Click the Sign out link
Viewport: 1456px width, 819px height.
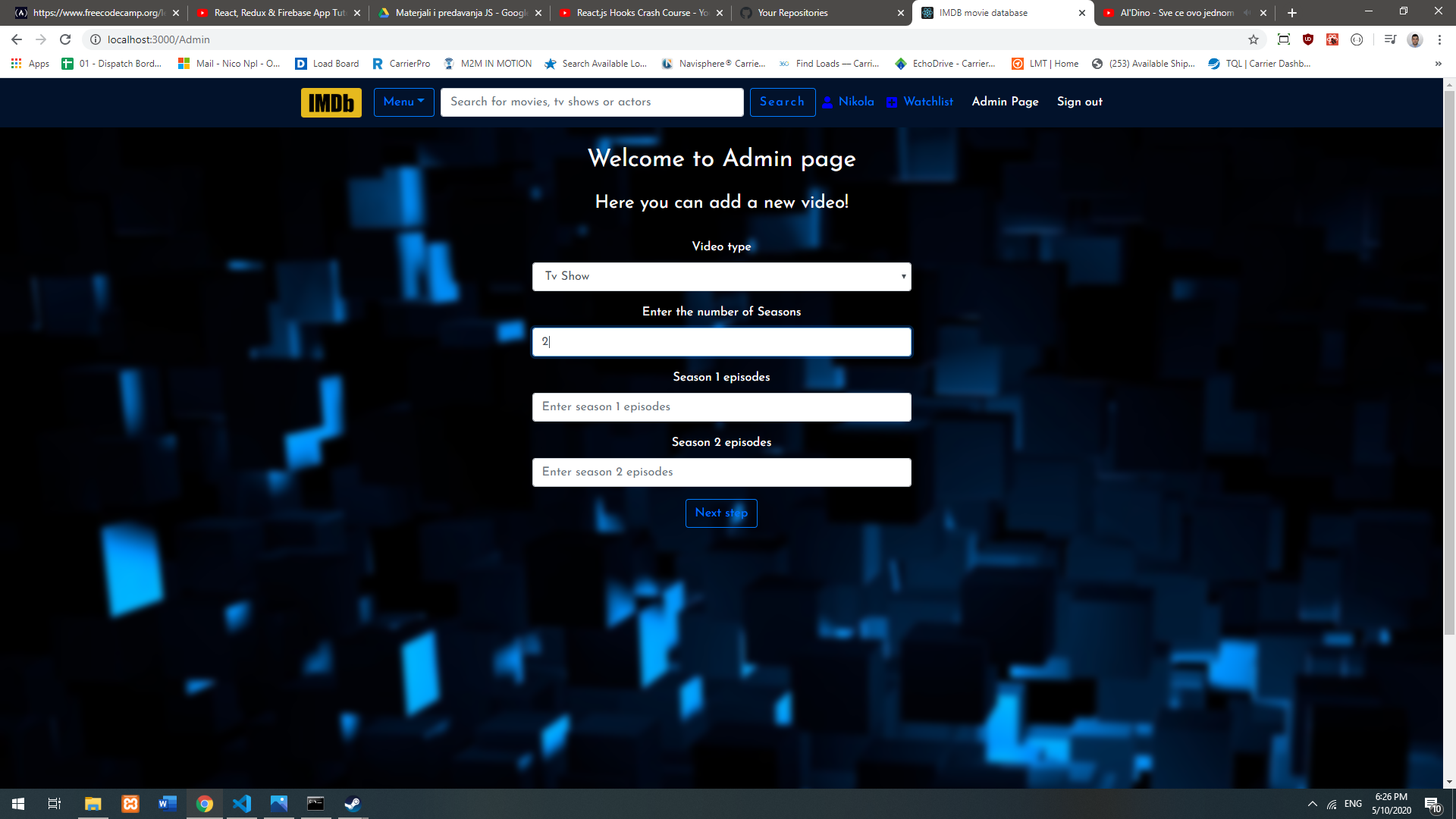[x=1079, y=102]
